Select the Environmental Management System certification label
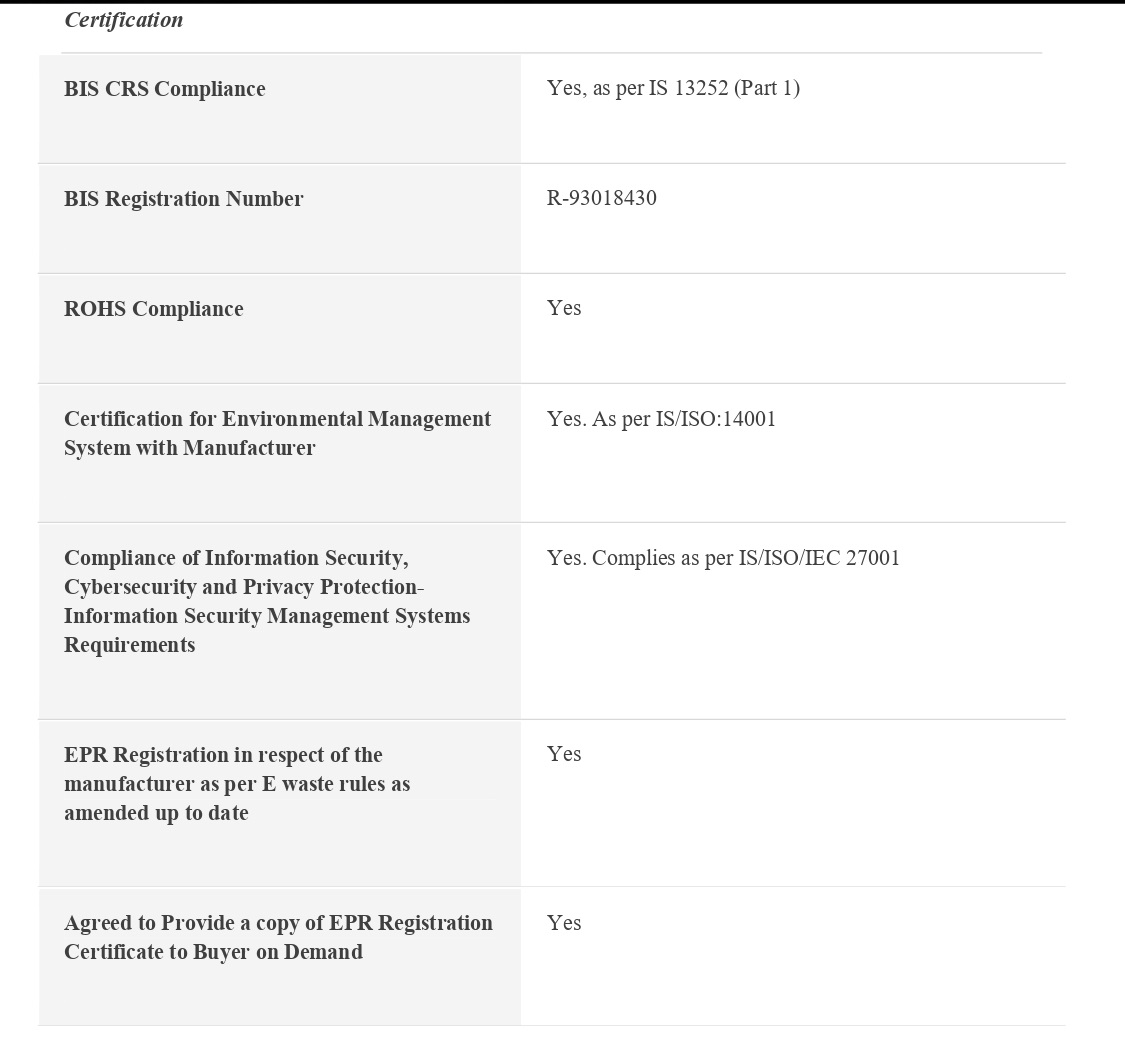 [x=277, y=433]
